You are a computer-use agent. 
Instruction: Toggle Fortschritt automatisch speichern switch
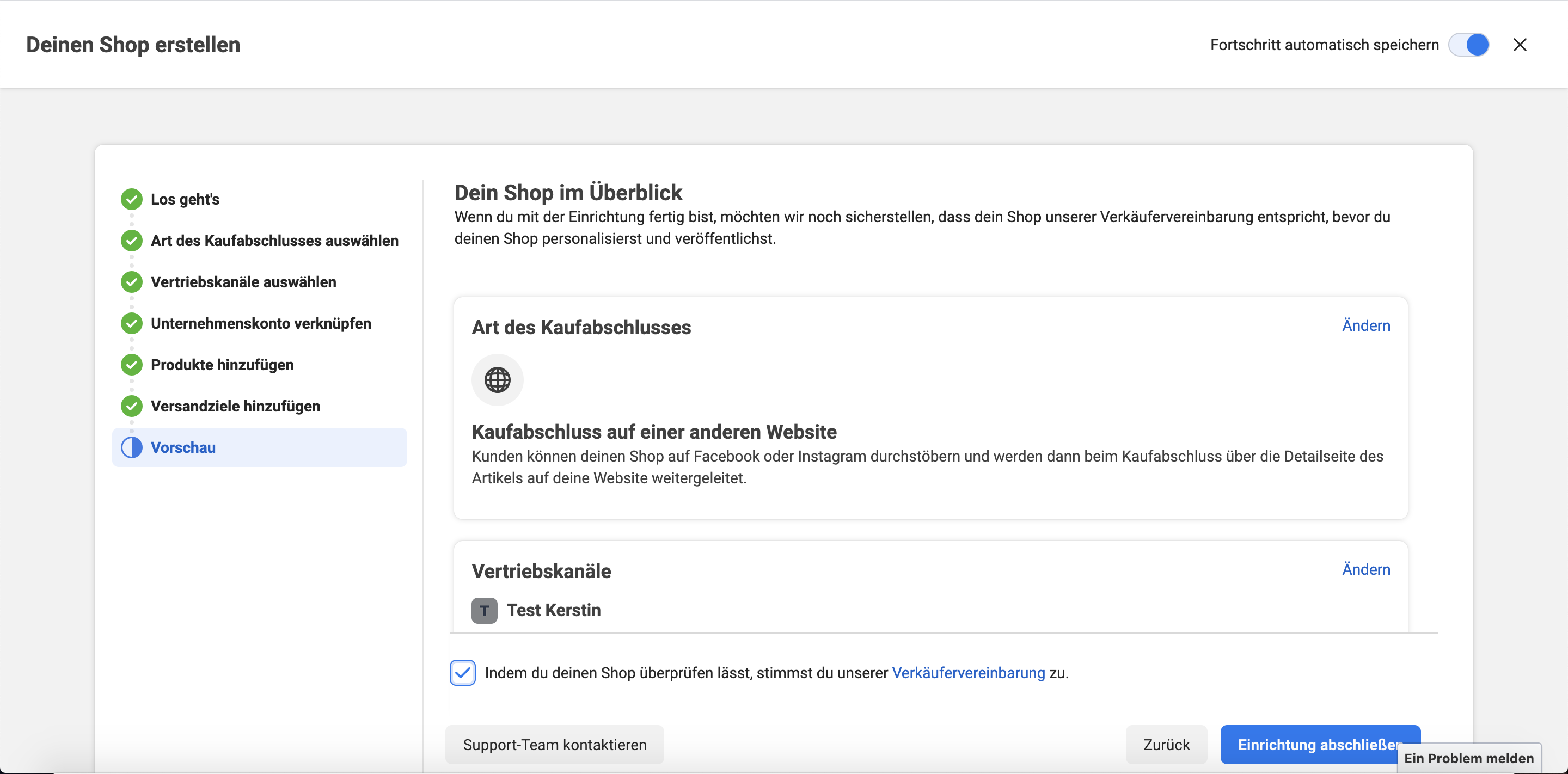(x=1469, y=45)
